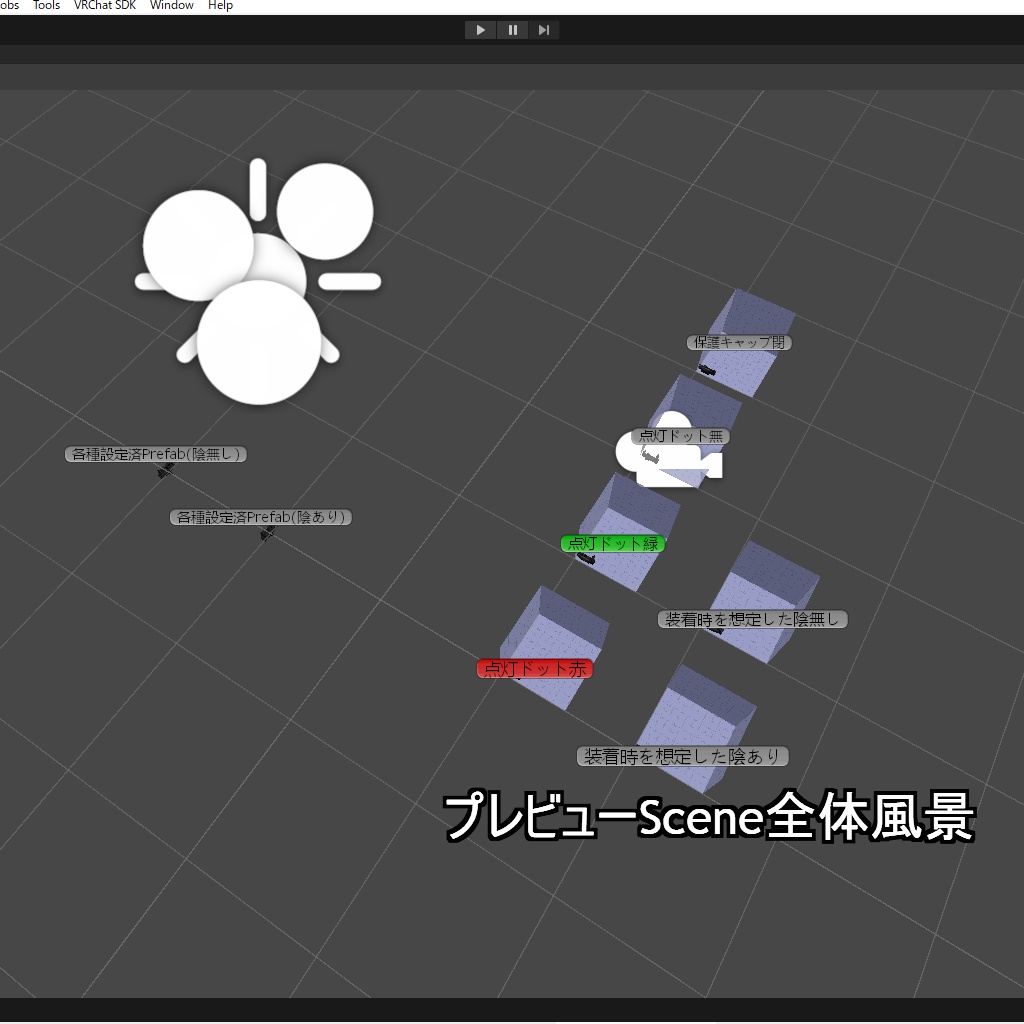Viewport: 1024px width, 1024px height.
Task: Open the Tools menu
Action: click(46, 5)
